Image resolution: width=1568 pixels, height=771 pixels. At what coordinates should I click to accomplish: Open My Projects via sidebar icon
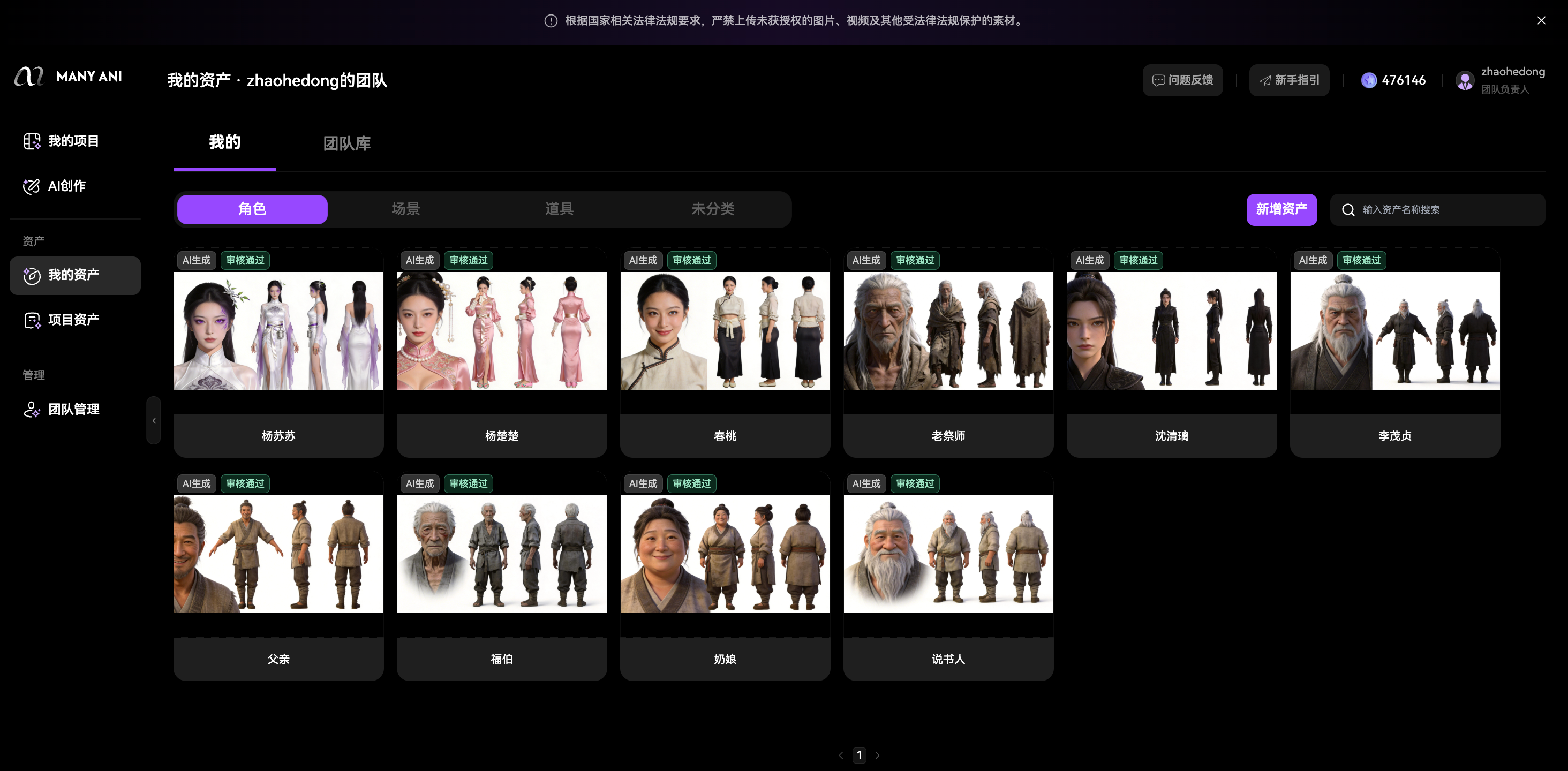pyautogui.click(x=32, y=141)
